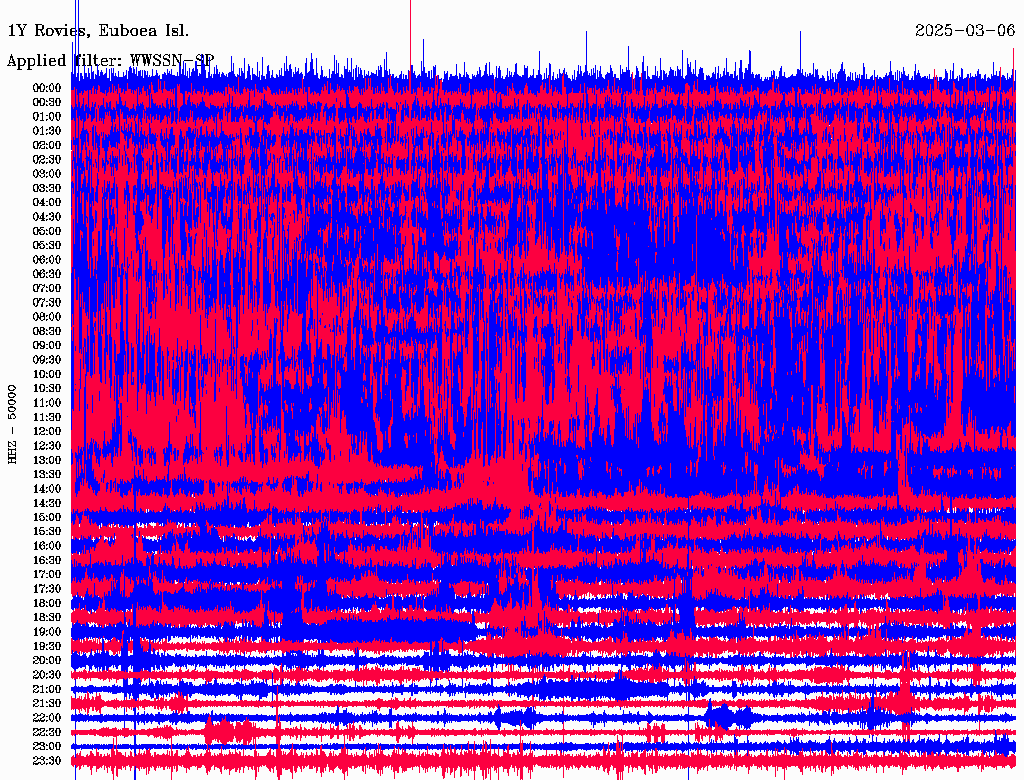
Task: Click the 23:30 time label
Action: pos(47,761)
